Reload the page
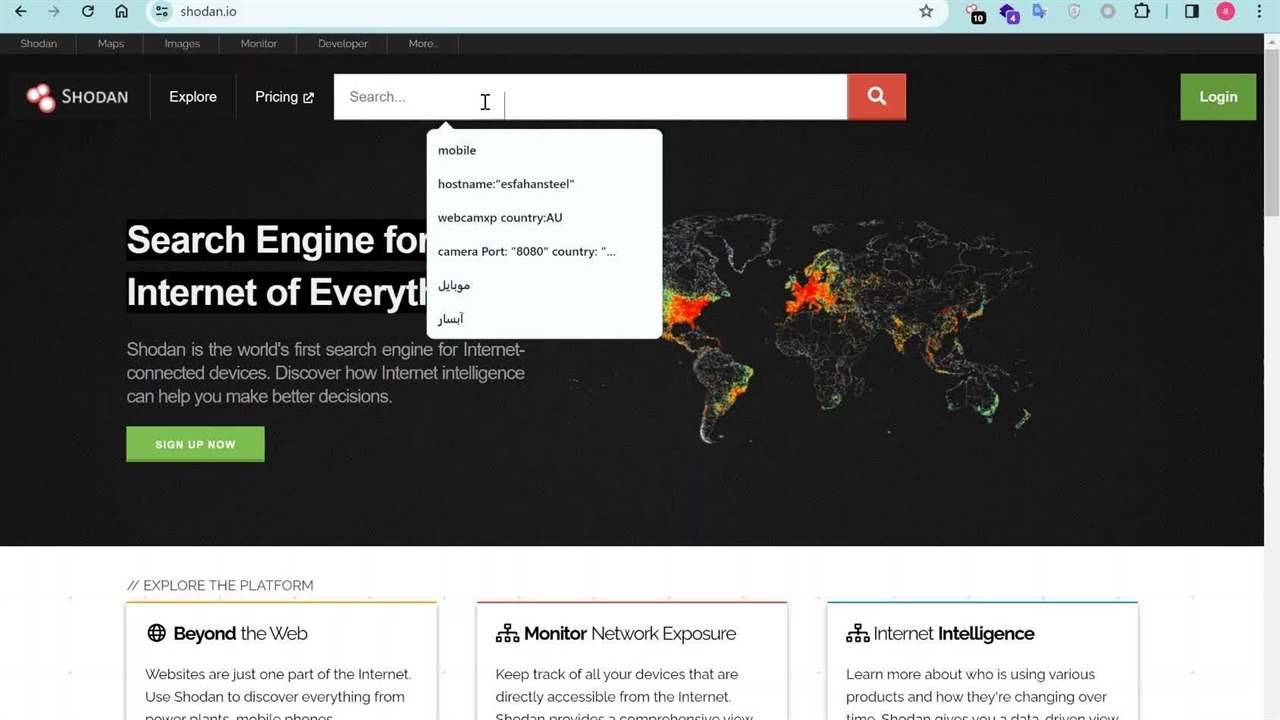 tap(88, 12)
